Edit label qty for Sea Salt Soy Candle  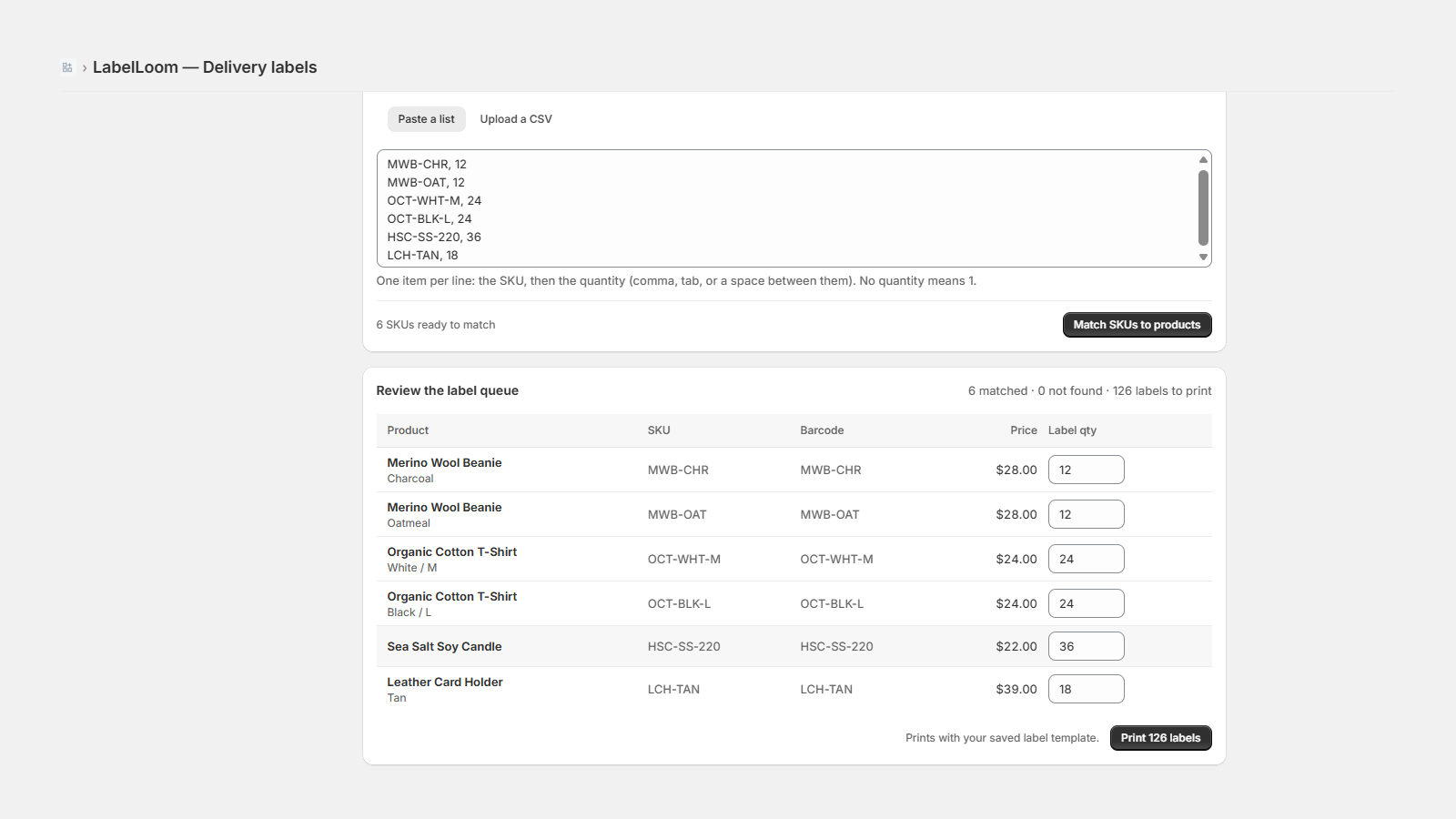[1086, 646]
